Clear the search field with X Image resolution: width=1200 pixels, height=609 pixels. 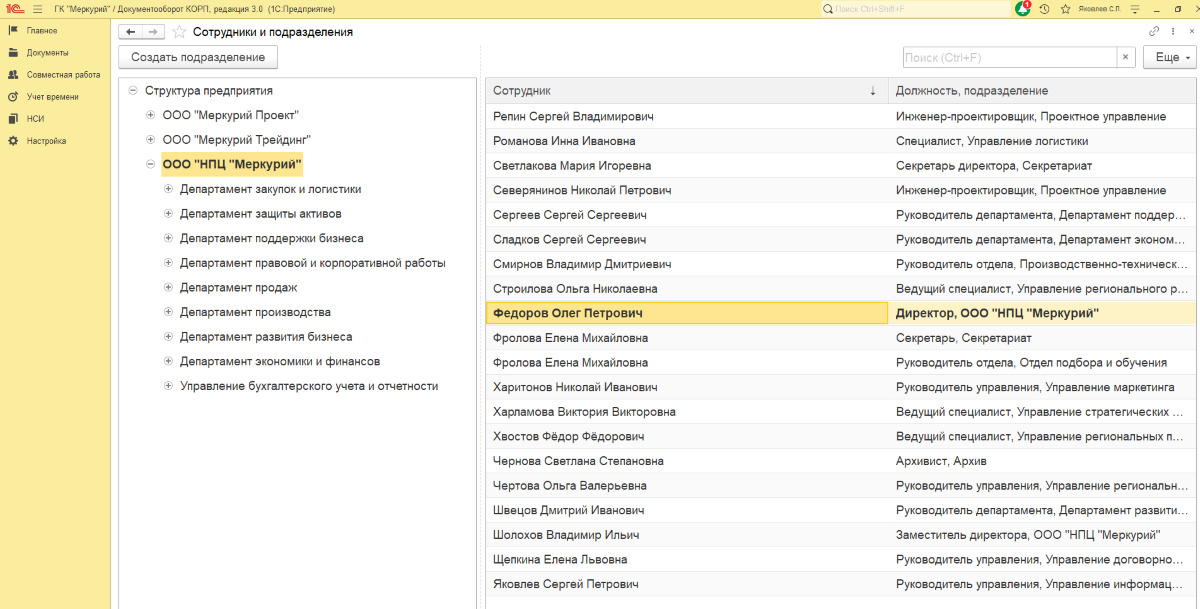[x=1127, y=58]
